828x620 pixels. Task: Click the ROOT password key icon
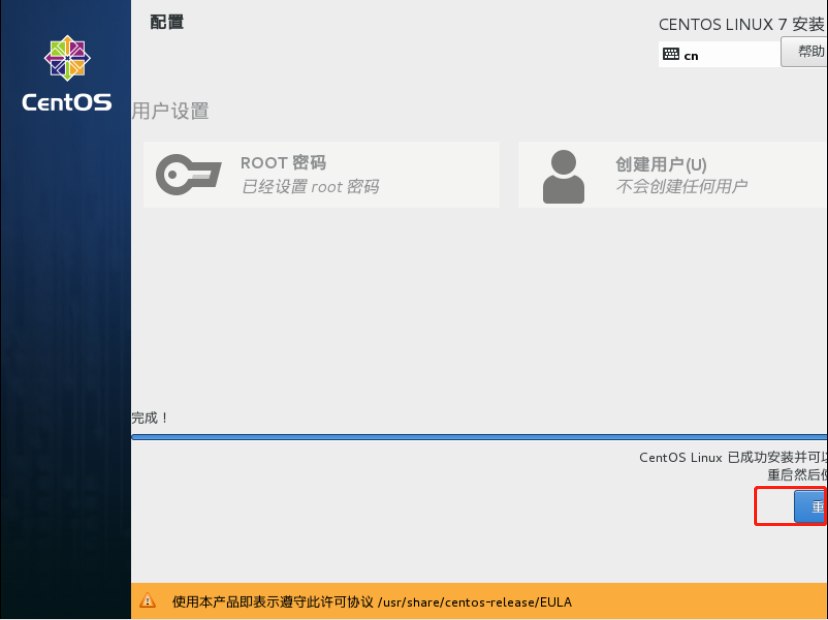pyautogui.click(x=189, y=174)
